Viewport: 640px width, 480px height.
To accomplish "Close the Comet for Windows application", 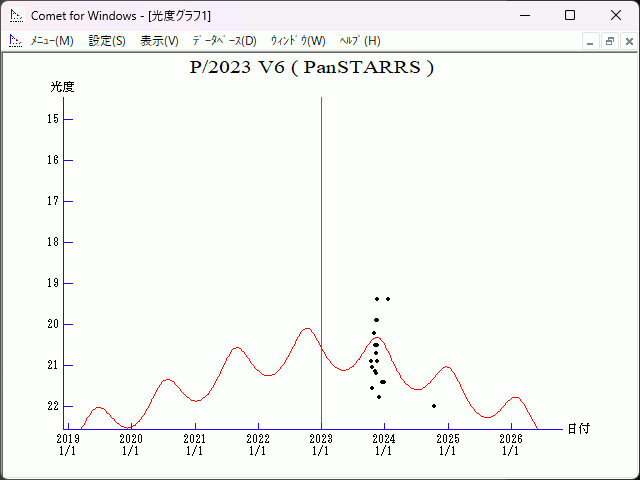I will (616, 16).
